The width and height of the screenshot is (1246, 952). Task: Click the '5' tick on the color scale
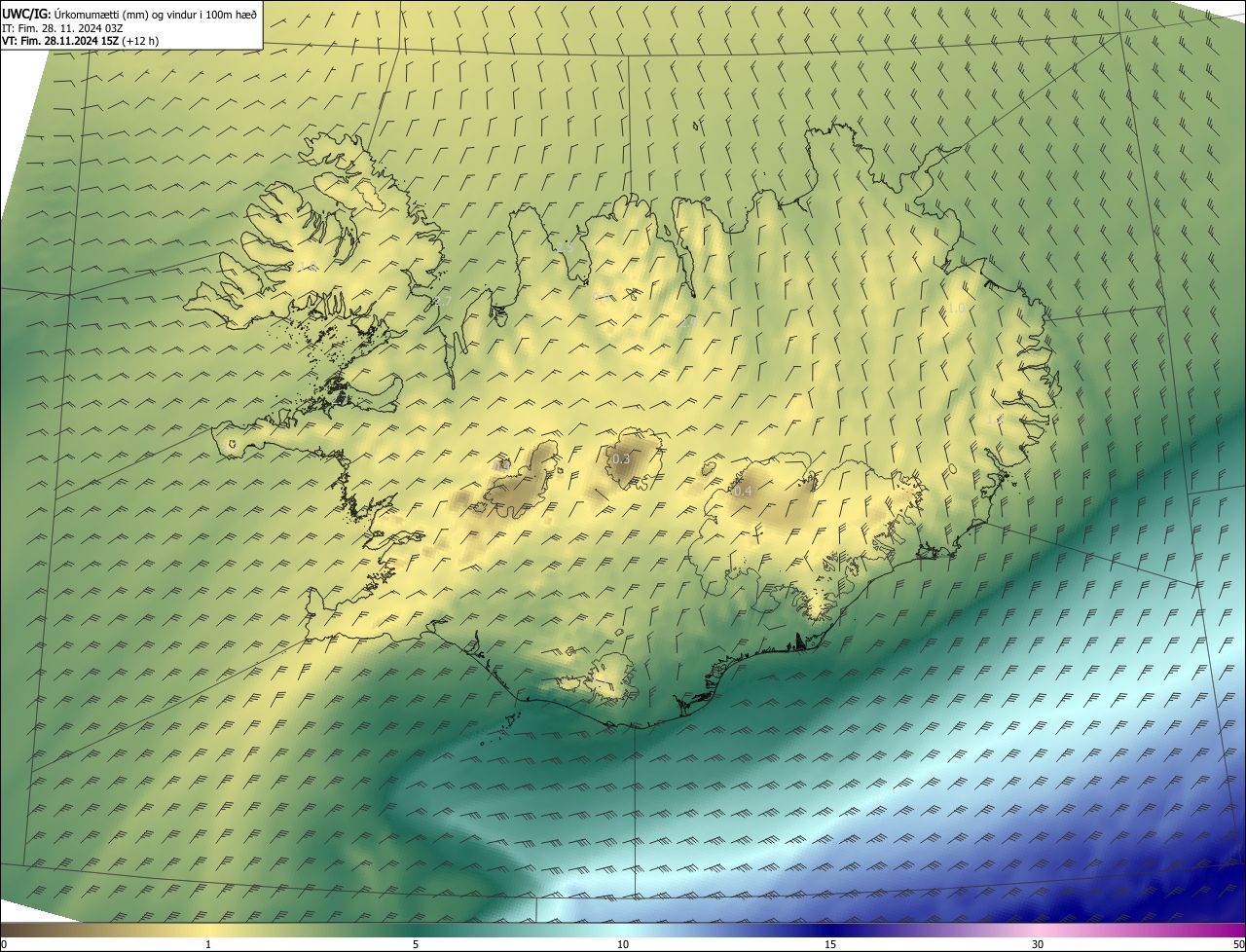coord(416,944)
